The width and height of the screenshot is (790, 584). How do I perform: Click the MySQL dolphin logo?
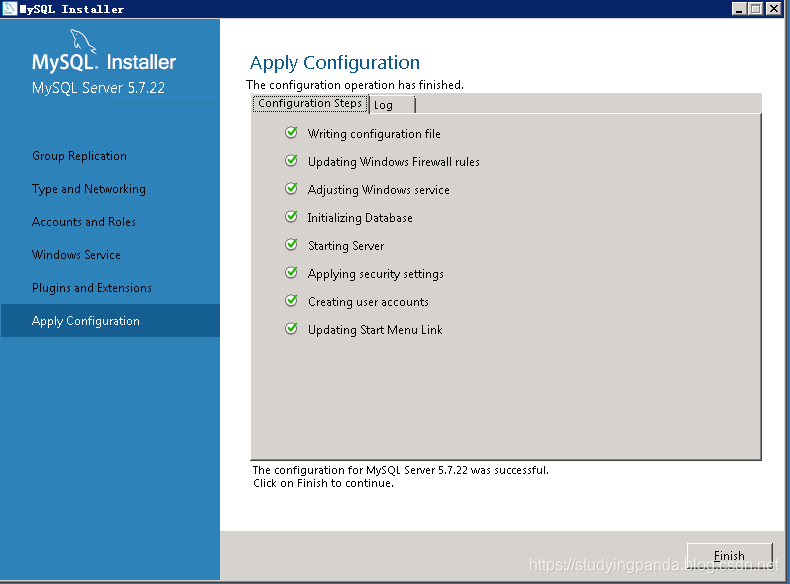82,41
